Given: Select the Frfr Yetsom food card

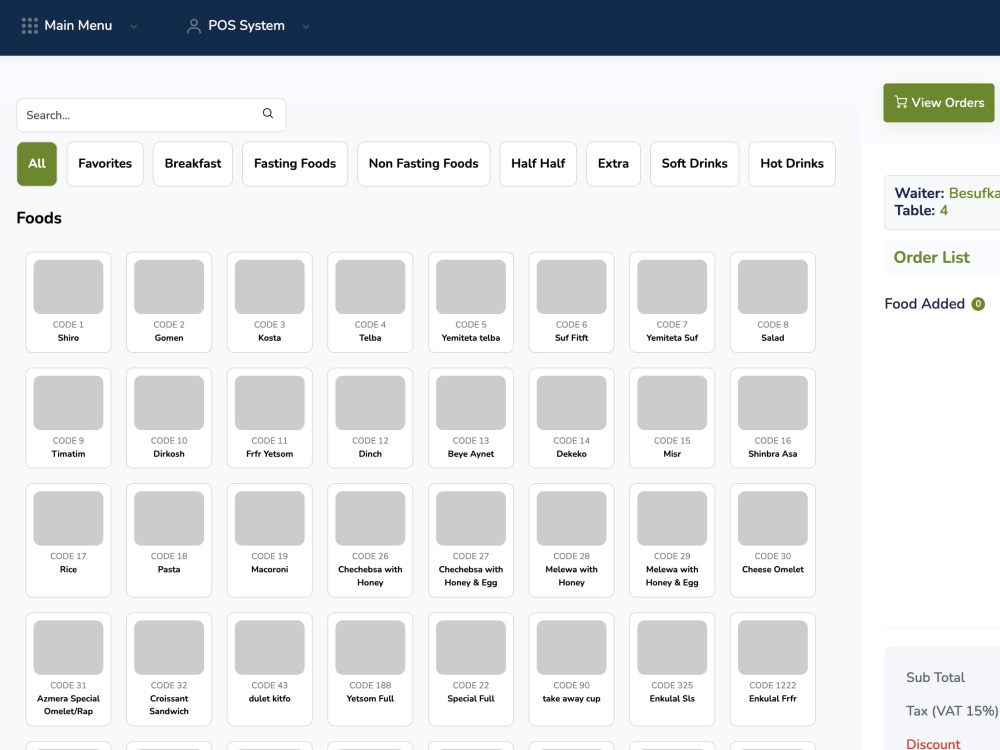Looking at the screenshot, I should pos(270,418).
